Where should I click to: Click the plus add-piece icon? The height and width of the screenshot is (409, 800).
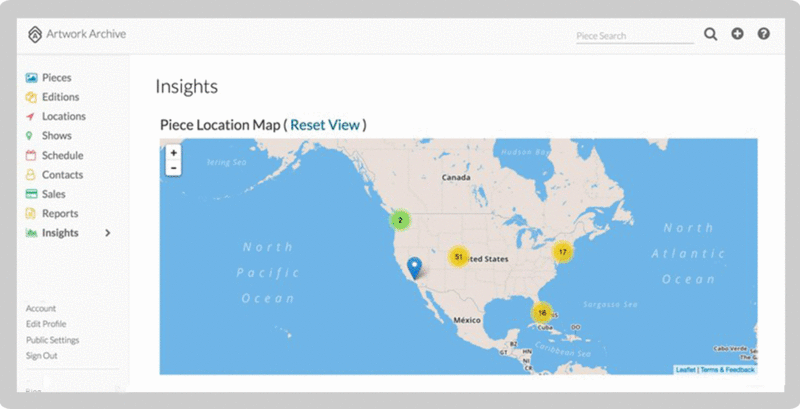pos(737,34)
